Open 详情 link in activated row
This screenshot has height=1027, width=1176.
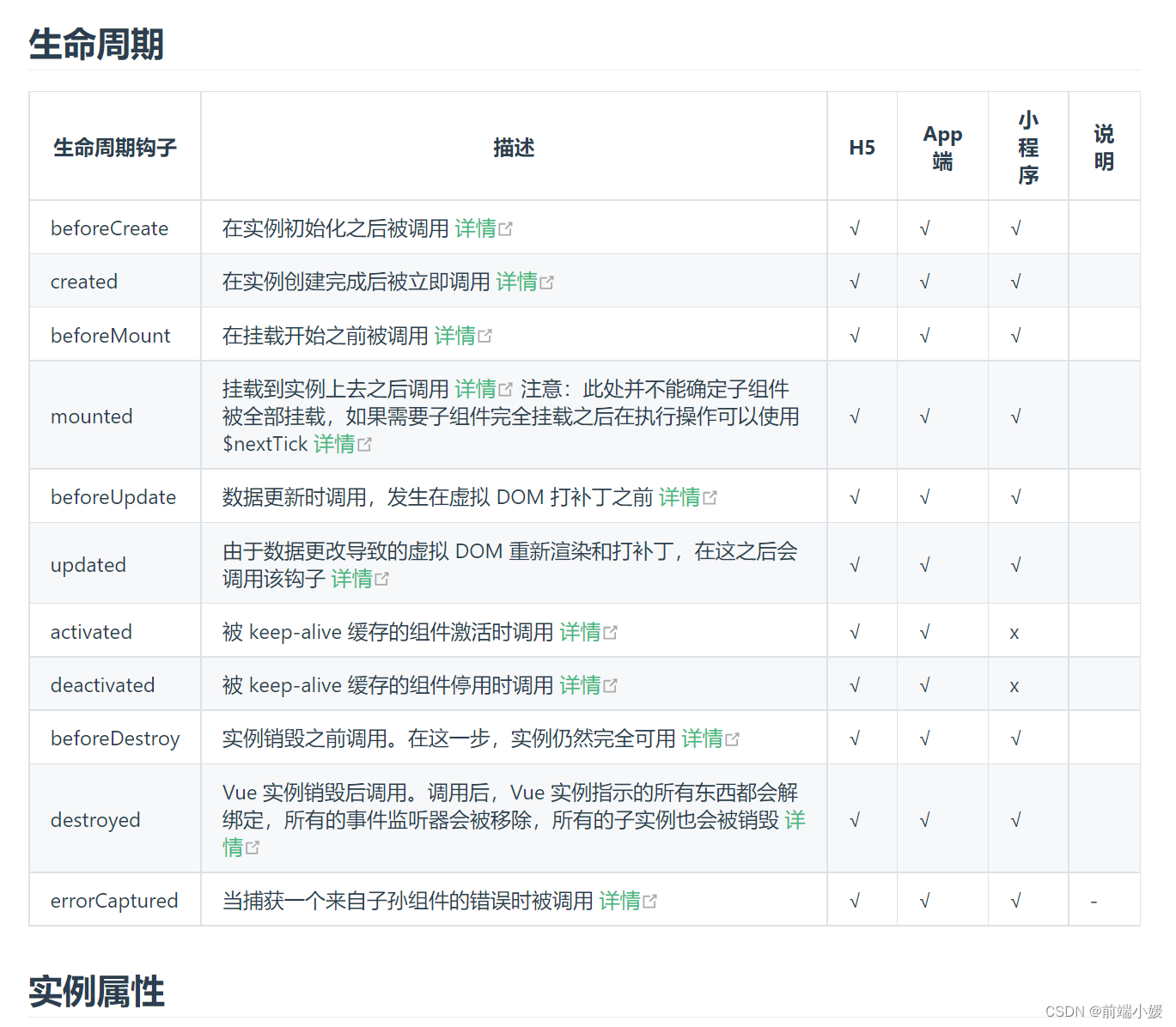[x=580, y=632]
